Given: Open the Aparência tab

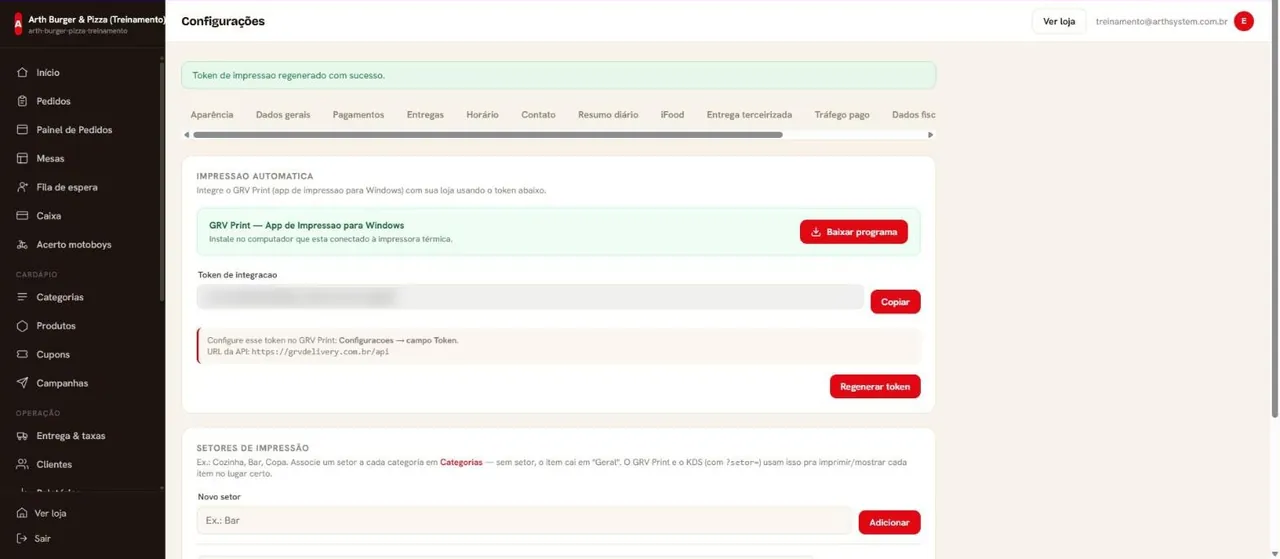Looking at the screenshot, I should tap(212, 115).
